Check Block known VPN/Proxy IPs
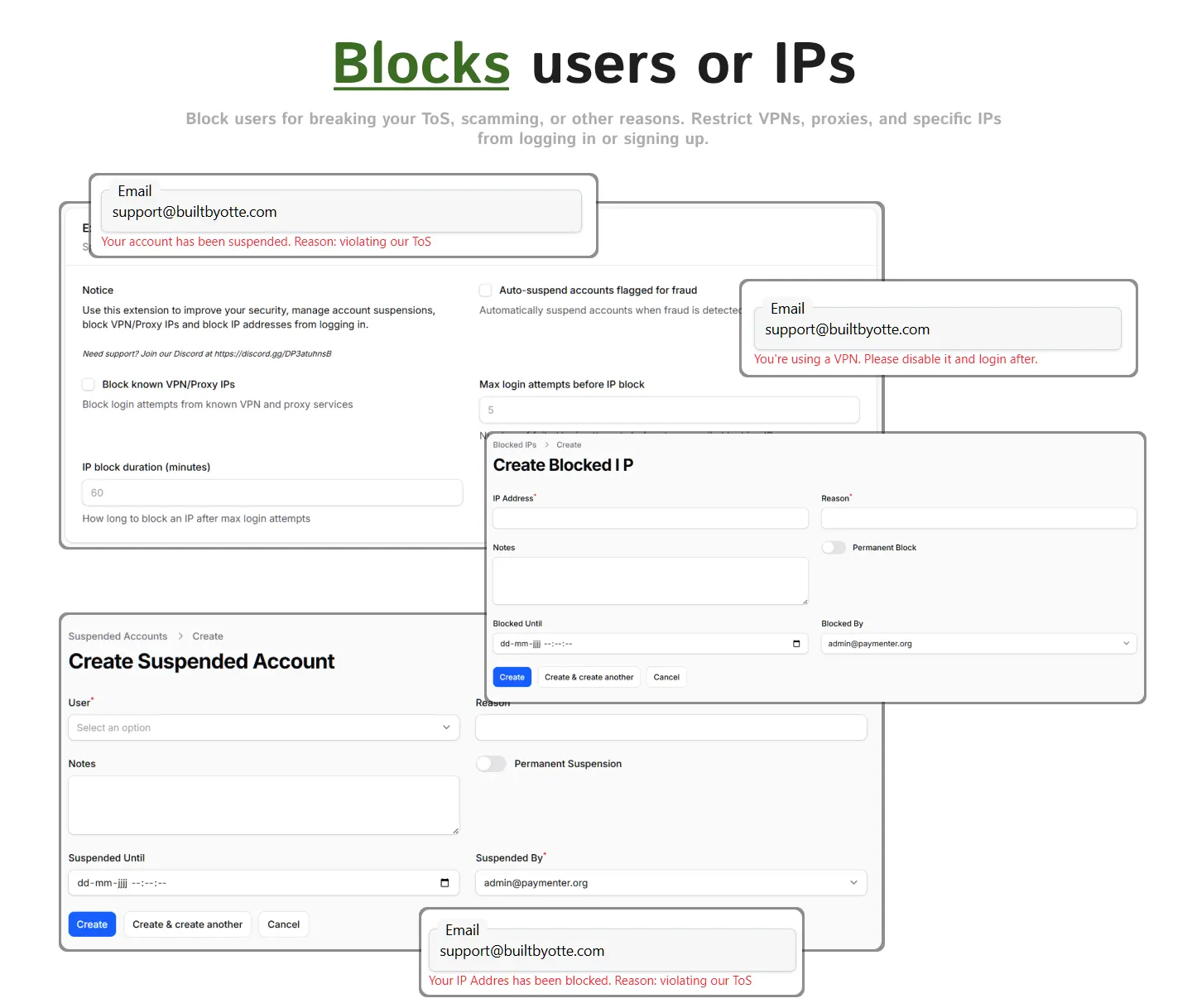Viewport: 1192px width, 1008px height. tap(89, 385)
